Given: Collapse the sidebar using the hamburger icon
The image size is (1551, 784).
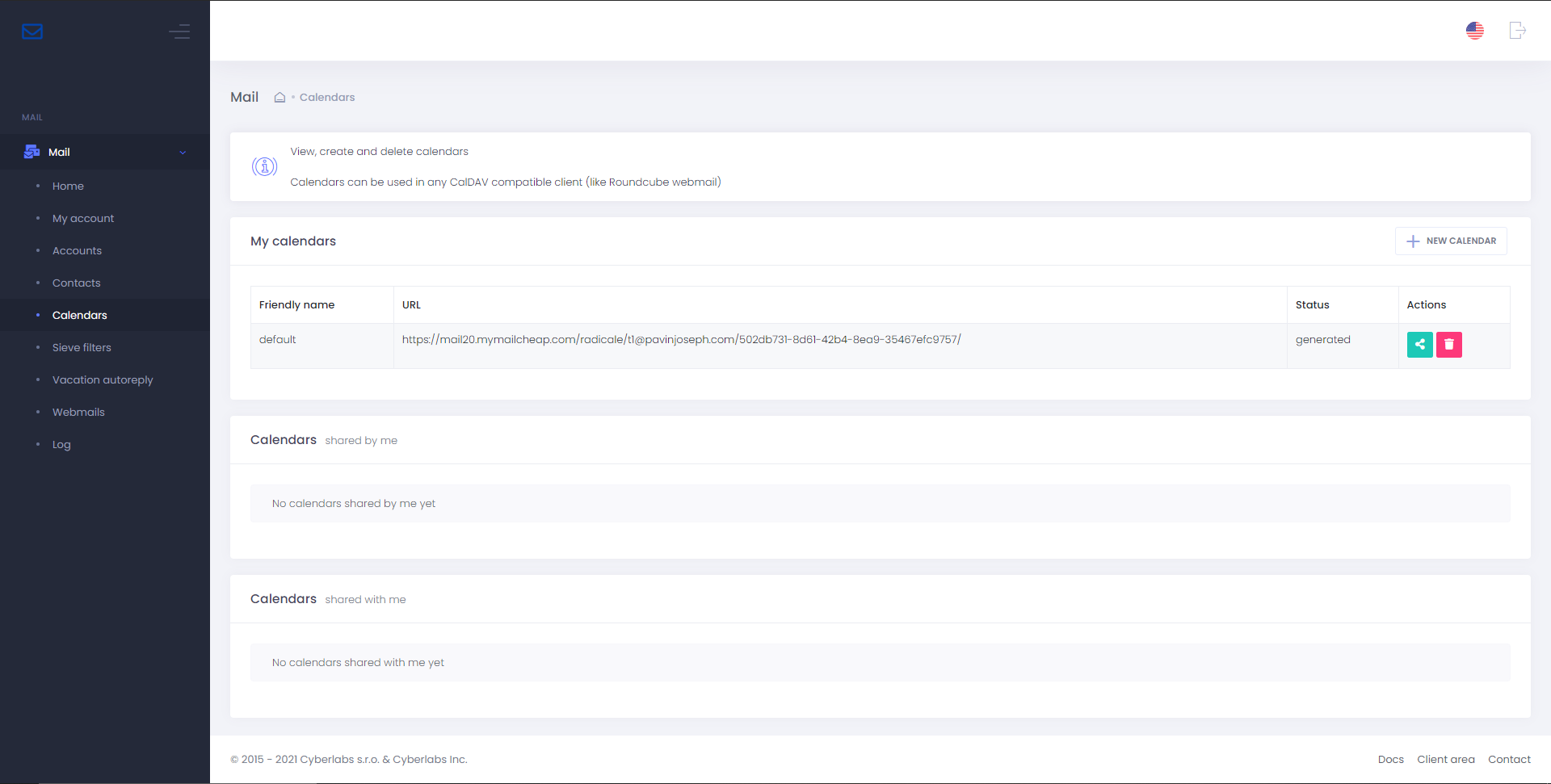Looking at the screenshot, I should pos(179,31).
